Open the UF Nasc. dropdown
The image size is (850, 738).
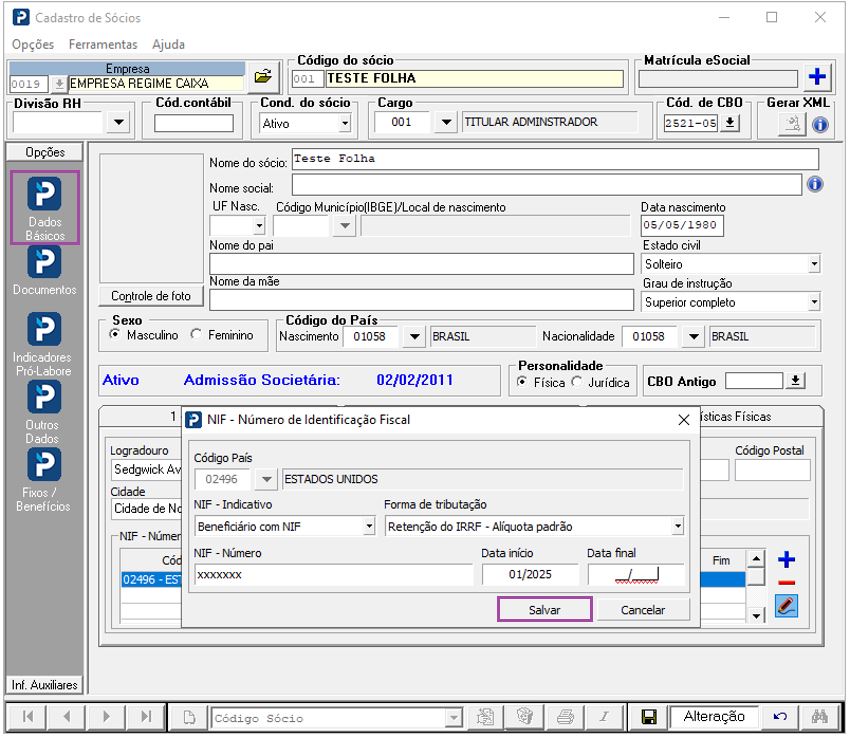(259, 226)
